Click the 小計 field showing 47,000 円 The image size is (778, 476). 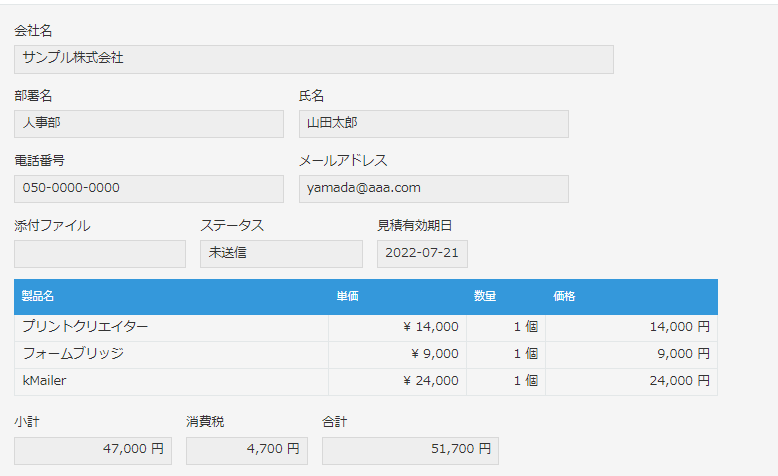pos(92,450)
